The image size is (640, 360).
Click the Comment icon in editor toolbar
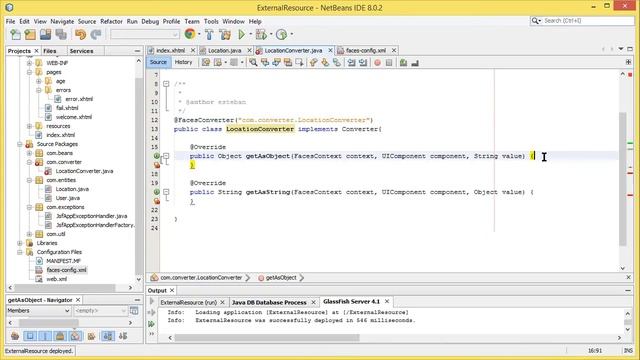click(404, 62)
